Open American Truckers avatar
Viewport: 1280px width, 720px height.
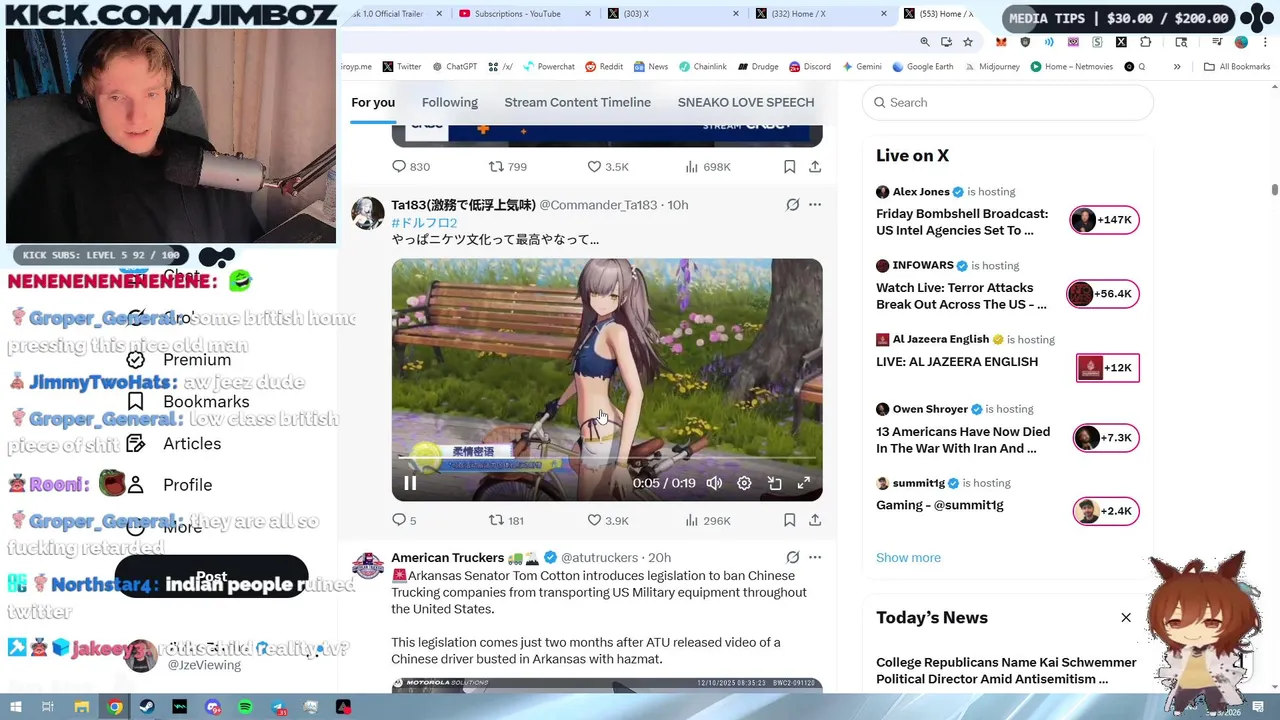368,565
